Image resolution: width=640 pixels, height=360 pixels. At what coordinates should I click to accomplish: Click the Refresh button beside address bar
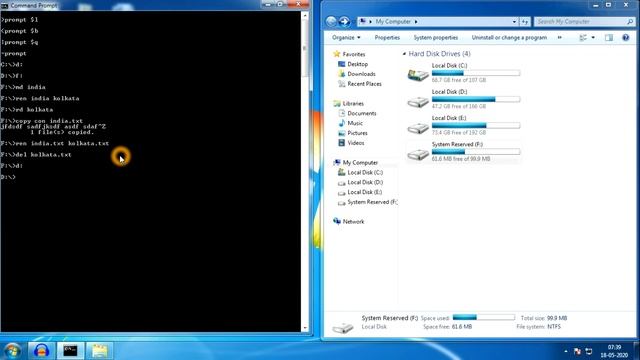click(x=524, y=22)
